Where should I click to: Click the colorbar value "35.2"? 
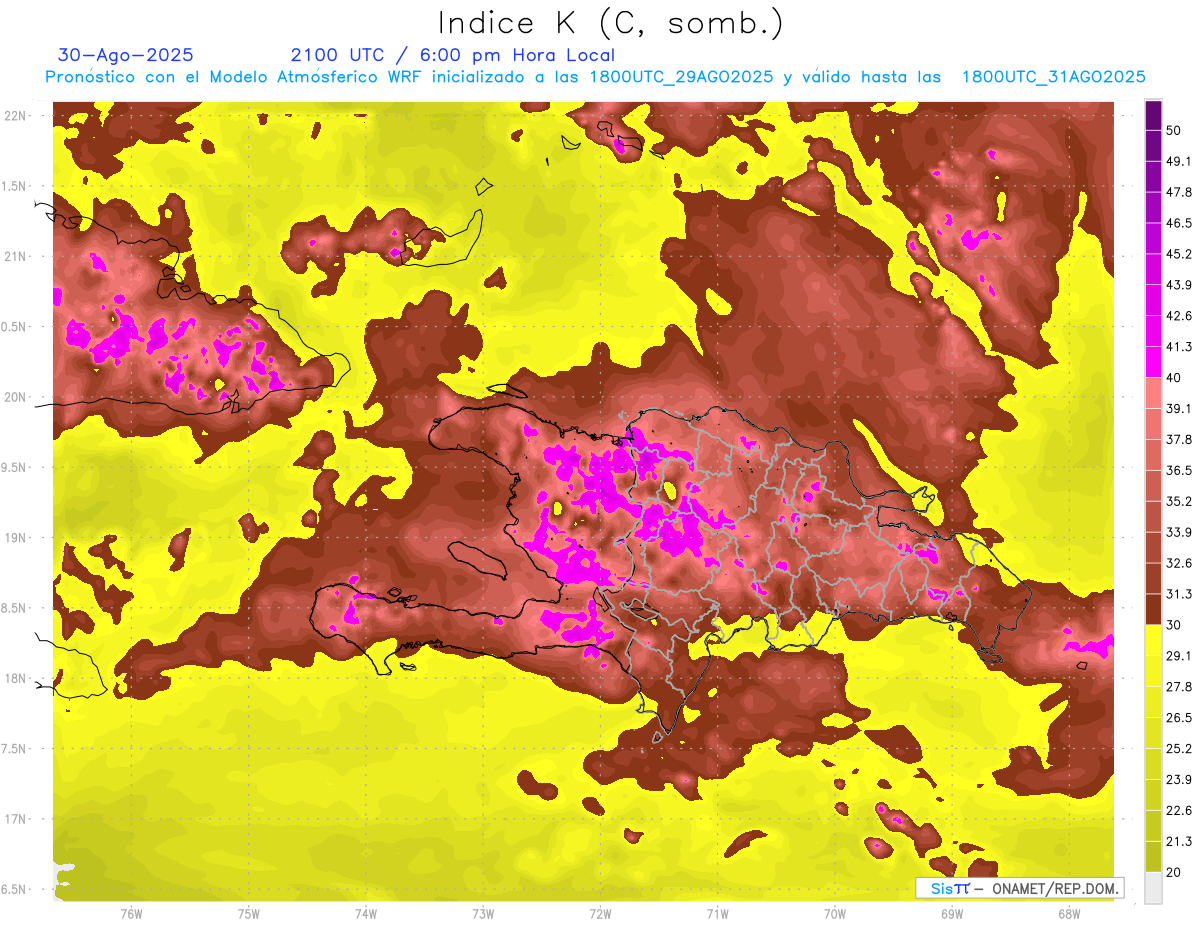click(1179, 501)
